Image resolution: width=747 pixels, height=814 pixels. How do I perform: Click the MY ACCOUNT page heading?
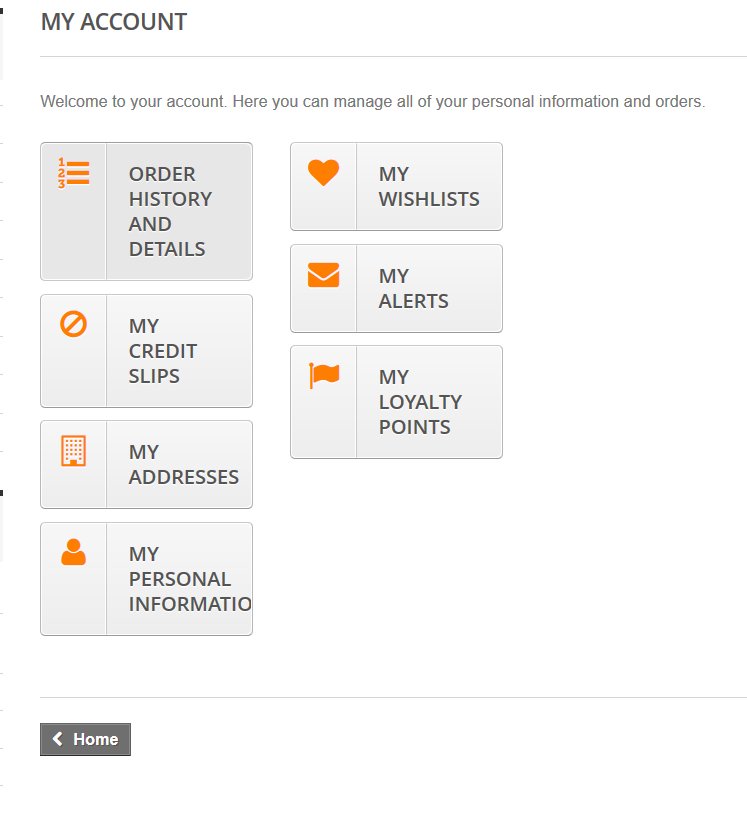pyautogui.click(x=114, y=22)
